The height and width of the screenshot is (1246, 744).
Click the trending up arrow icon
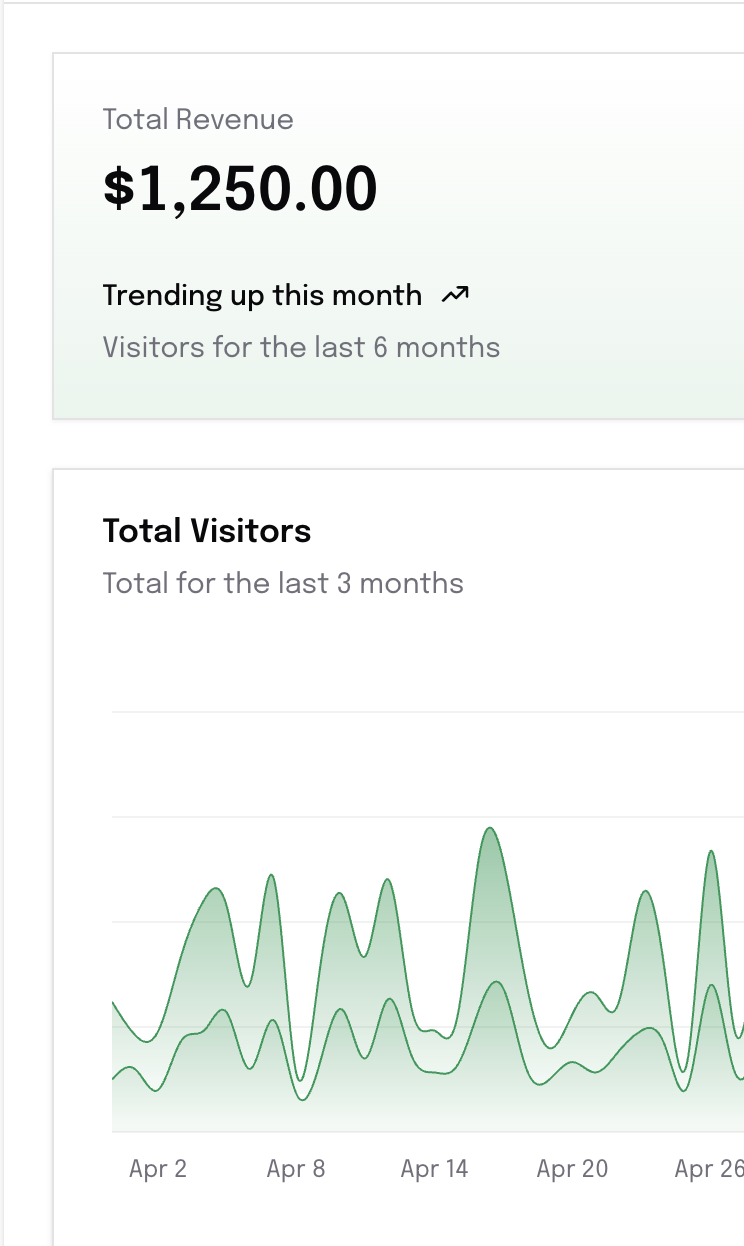coord(455,295)
